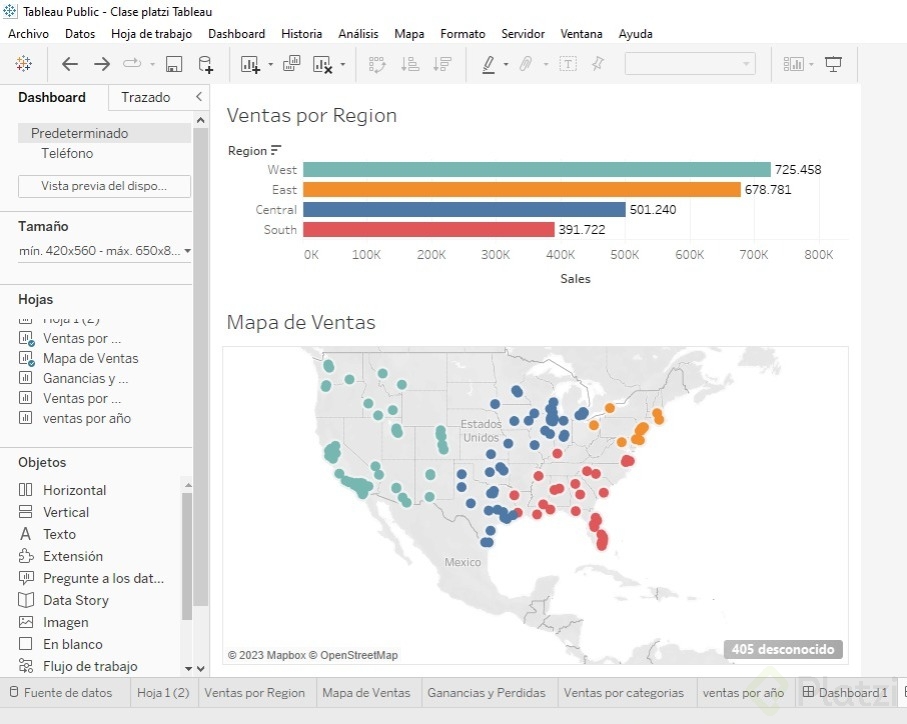Image resolution: width=907 pixels, height=724 pixels.
Task: Open the Tamaño size dropdown
Action: (104, 251)
